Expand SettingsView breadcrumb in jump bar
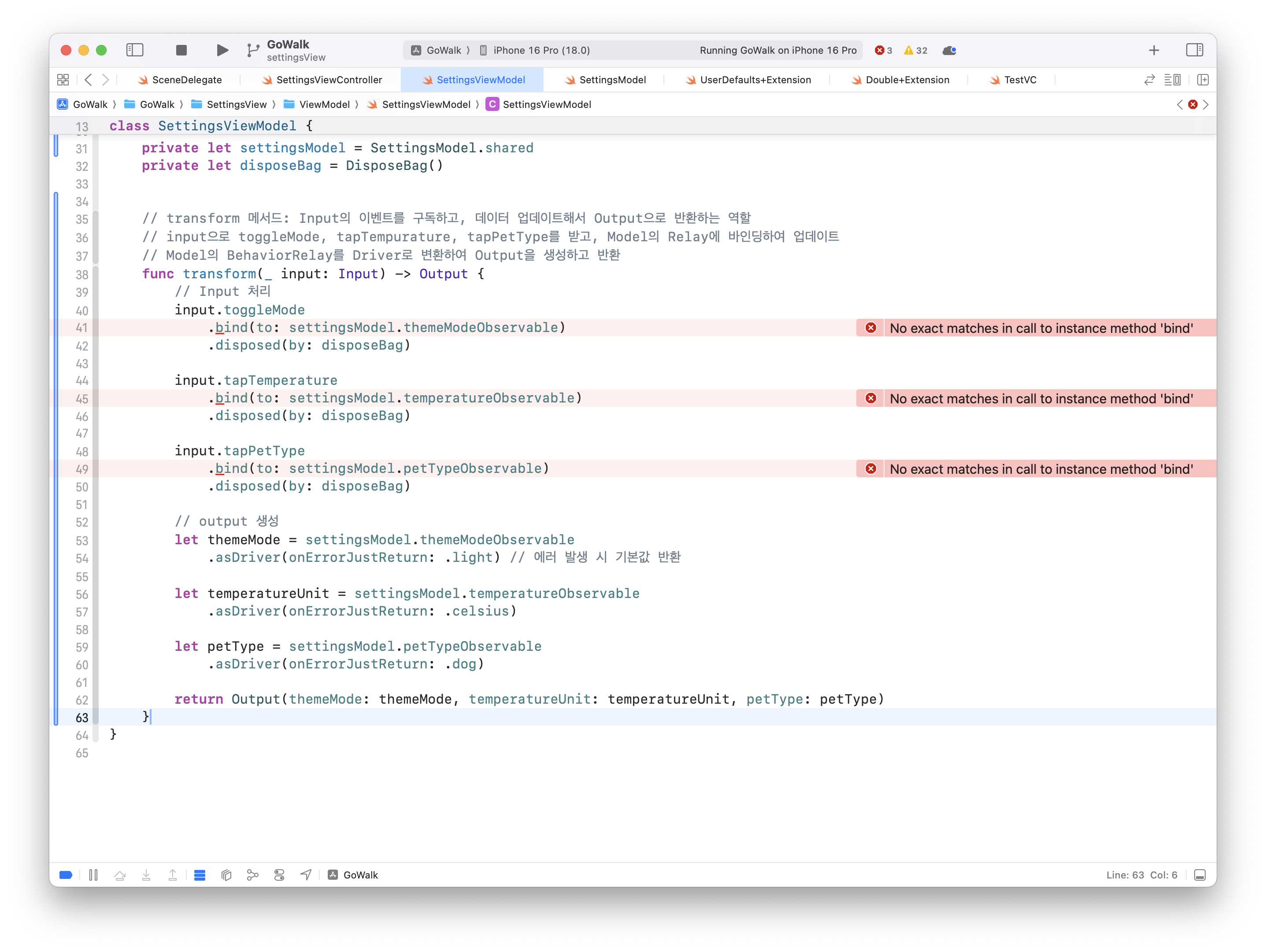This screenshot has height=952, width=1266. pos(236,104)
